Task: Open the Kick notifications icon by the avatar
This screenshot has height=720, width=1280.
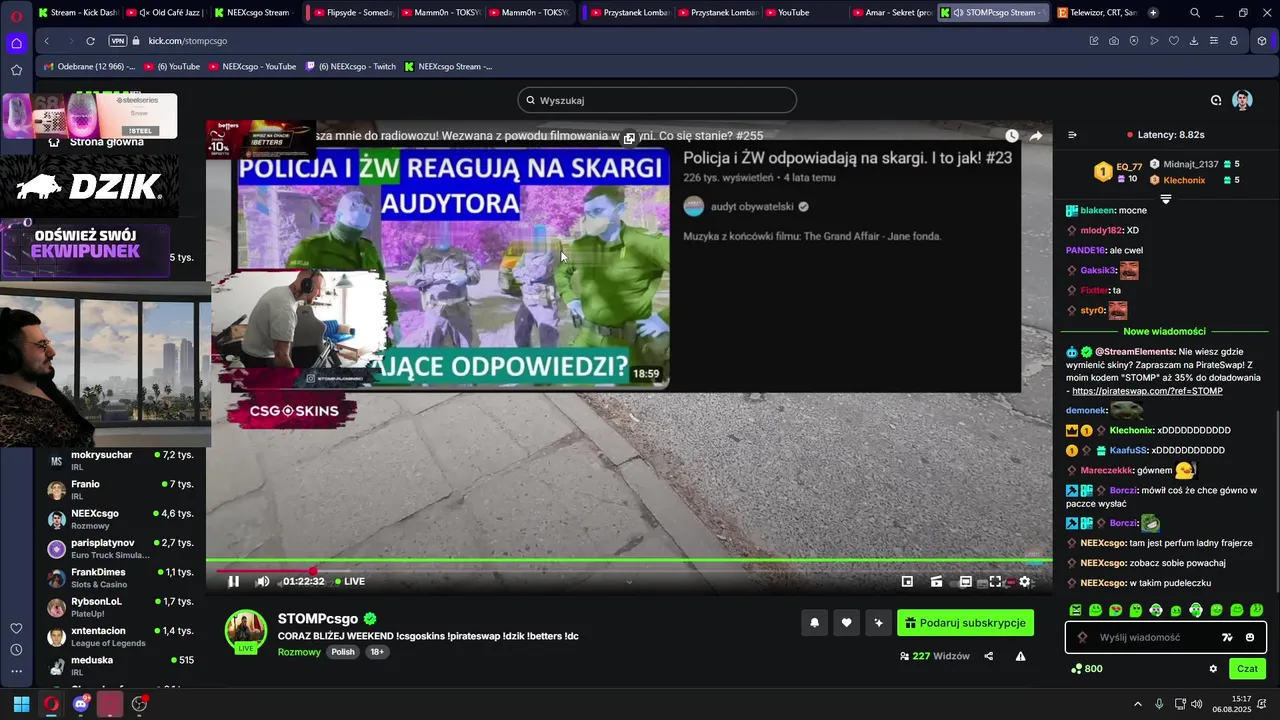Action: click(x=1216, y=100)
